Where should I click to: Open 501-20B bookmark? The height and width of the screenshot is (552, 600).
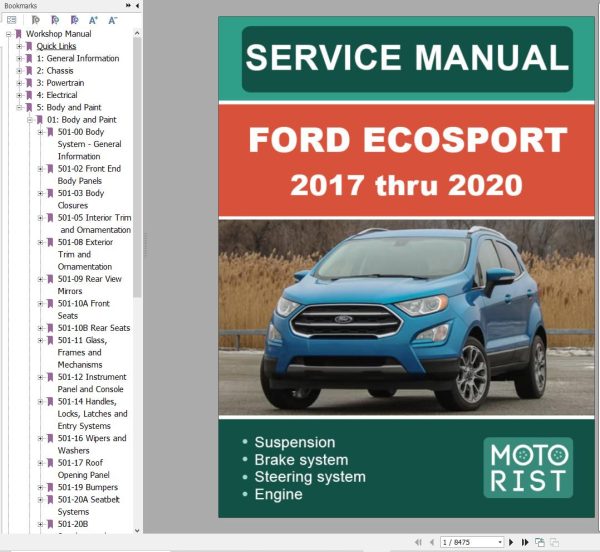pyautogui.click(x=73, y=524)
